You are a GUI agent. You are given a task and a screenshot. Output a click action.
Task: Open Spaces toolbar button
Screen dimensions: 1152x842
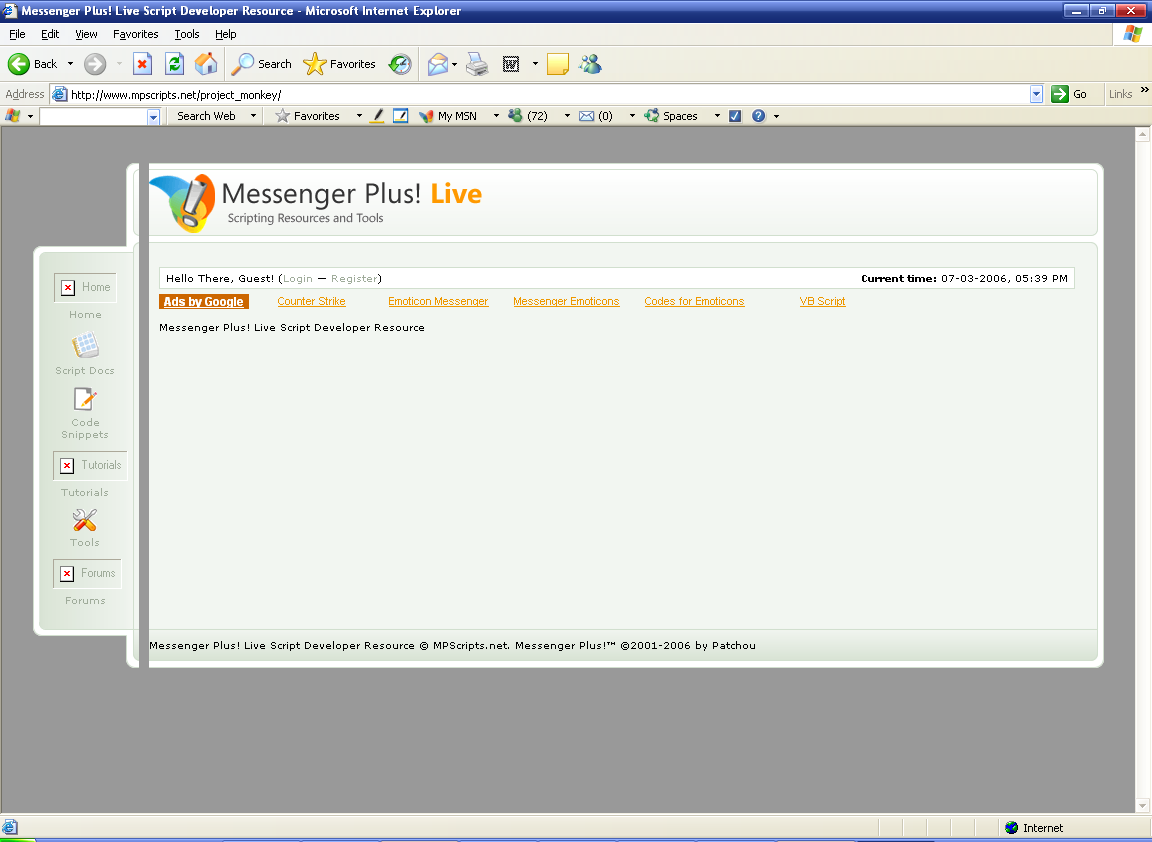tap(671, 116)
